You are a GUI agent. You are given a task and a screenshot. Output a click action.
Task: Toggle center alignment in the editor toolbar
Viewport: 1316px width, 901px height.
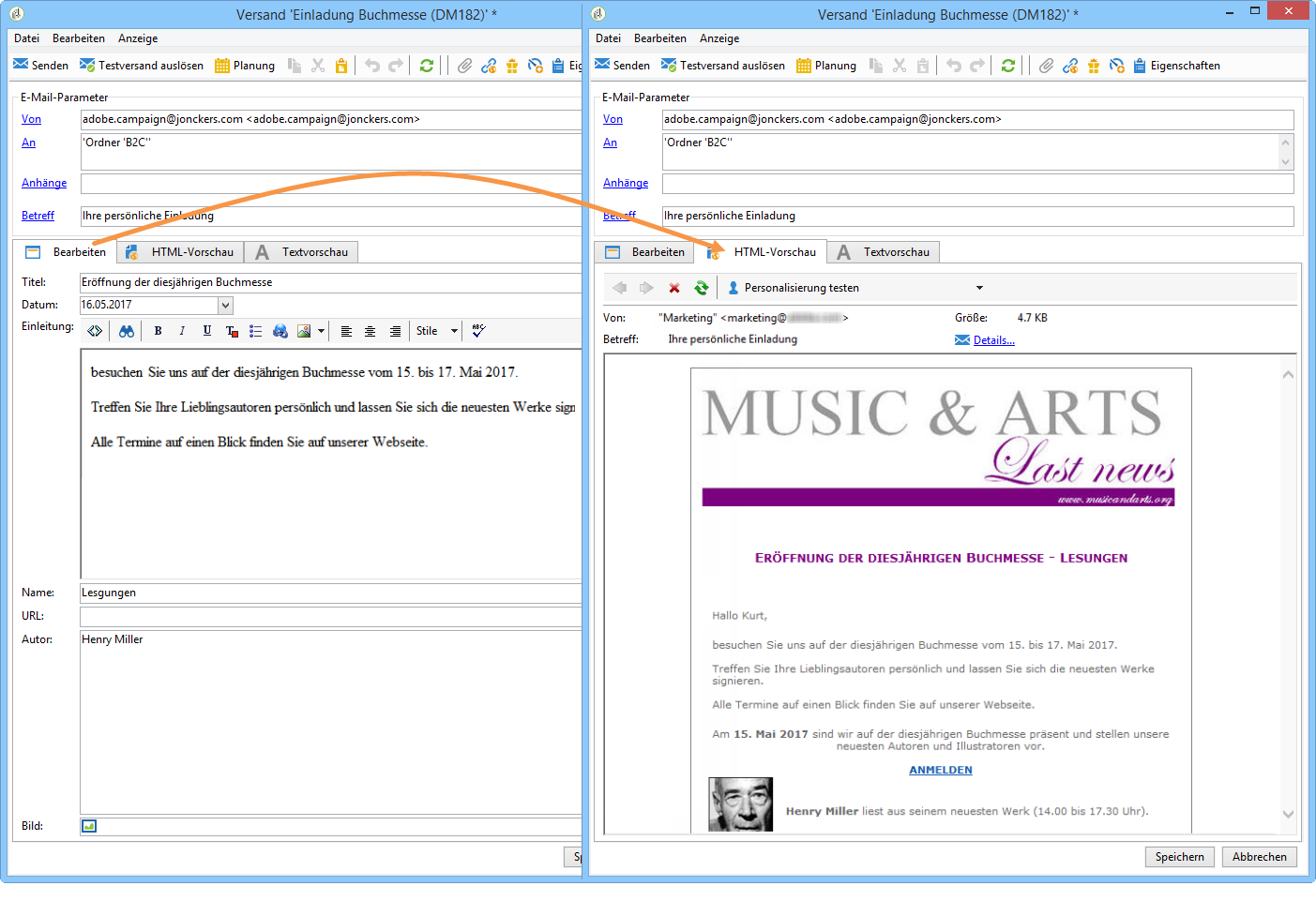click(x=371, y=331)
